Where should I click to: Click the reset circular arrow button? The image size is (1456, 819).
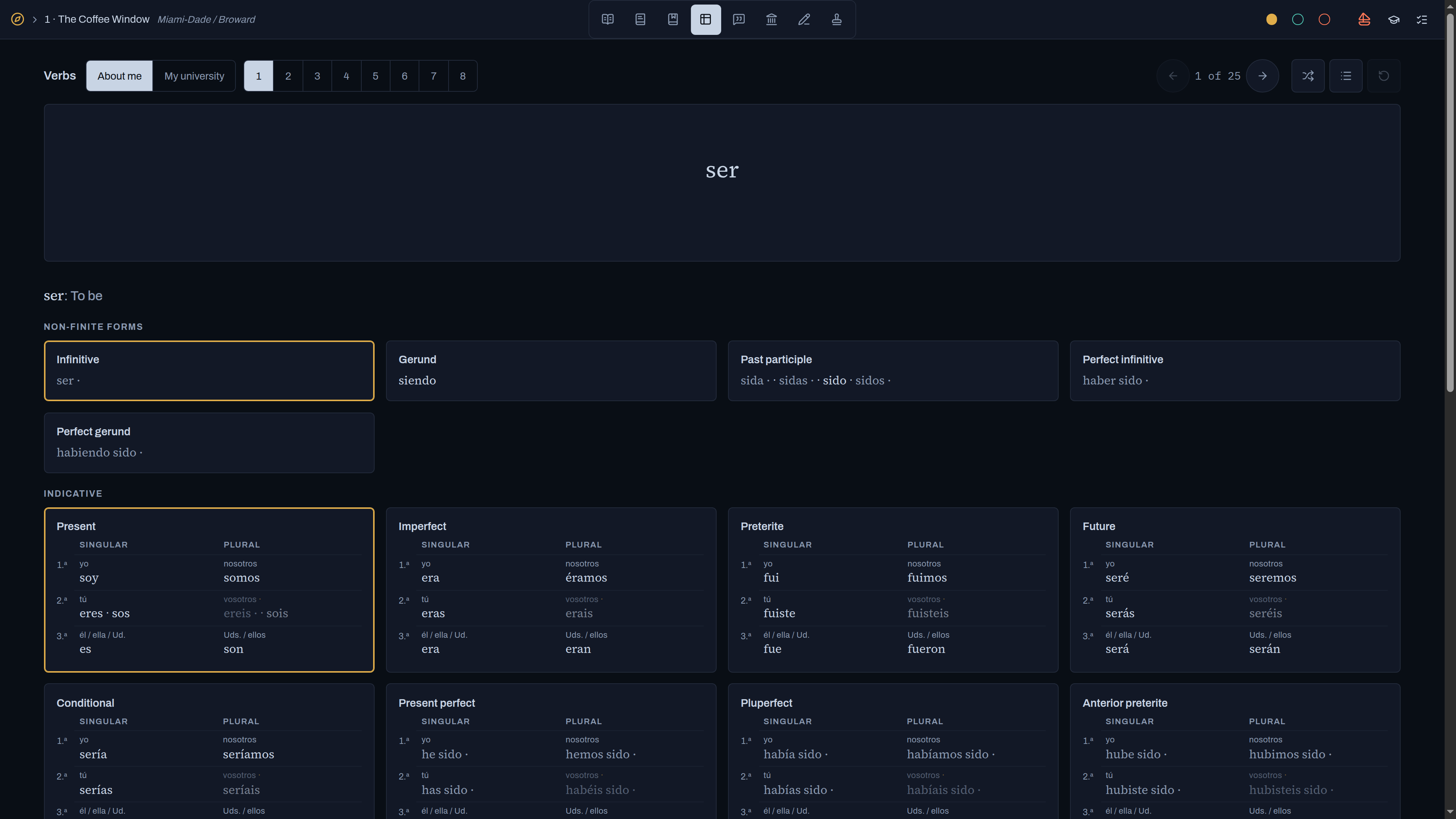pos(1384,76)
